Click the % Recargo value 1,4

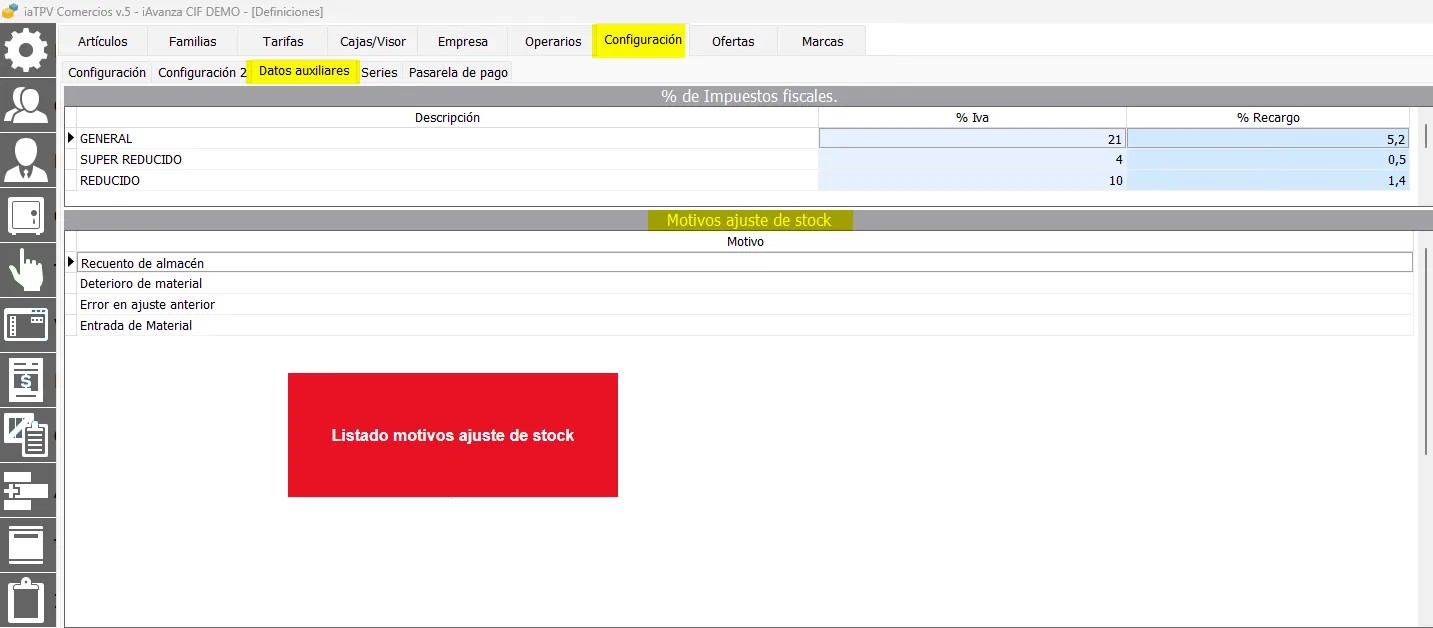(x=1268, y=181)
